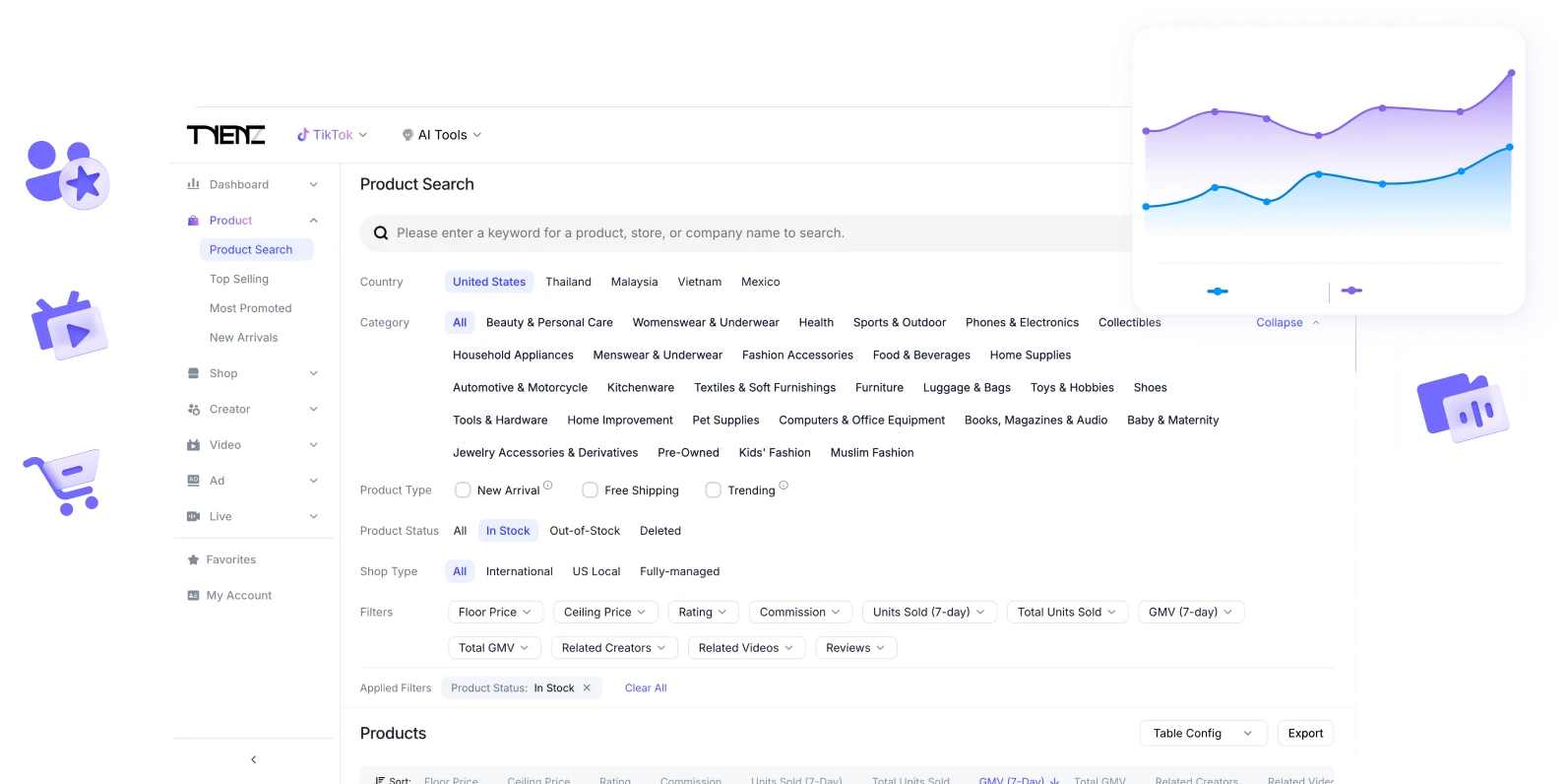Image resolution: width=1568 pixels, height=784 pixels.
Task: Click the user star illustration icon
Action: [67, 175]
